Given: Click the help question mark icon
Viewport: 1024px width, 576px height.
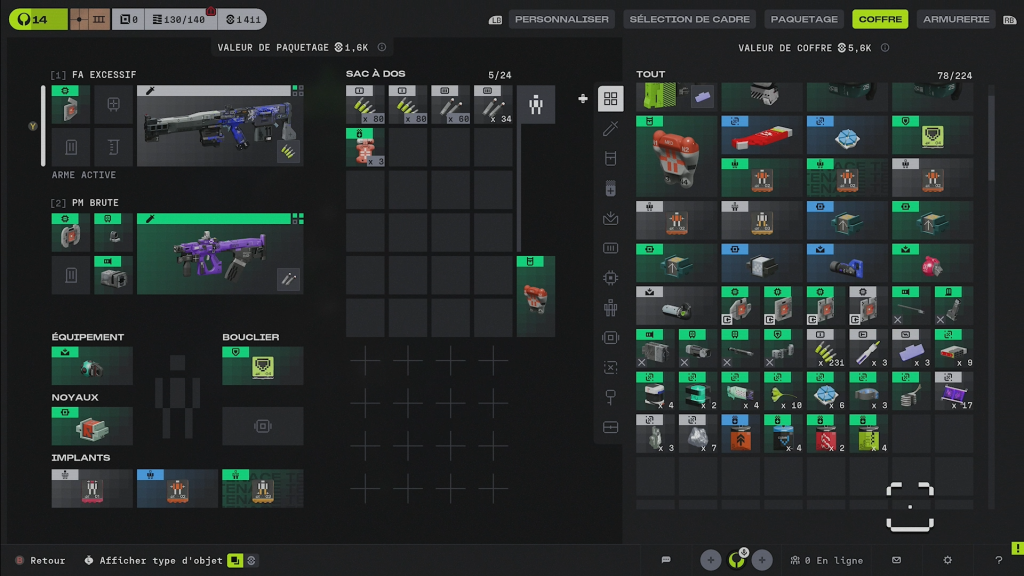Looking at the screenshot, I should pyautogui.click(x=998, y=560).
